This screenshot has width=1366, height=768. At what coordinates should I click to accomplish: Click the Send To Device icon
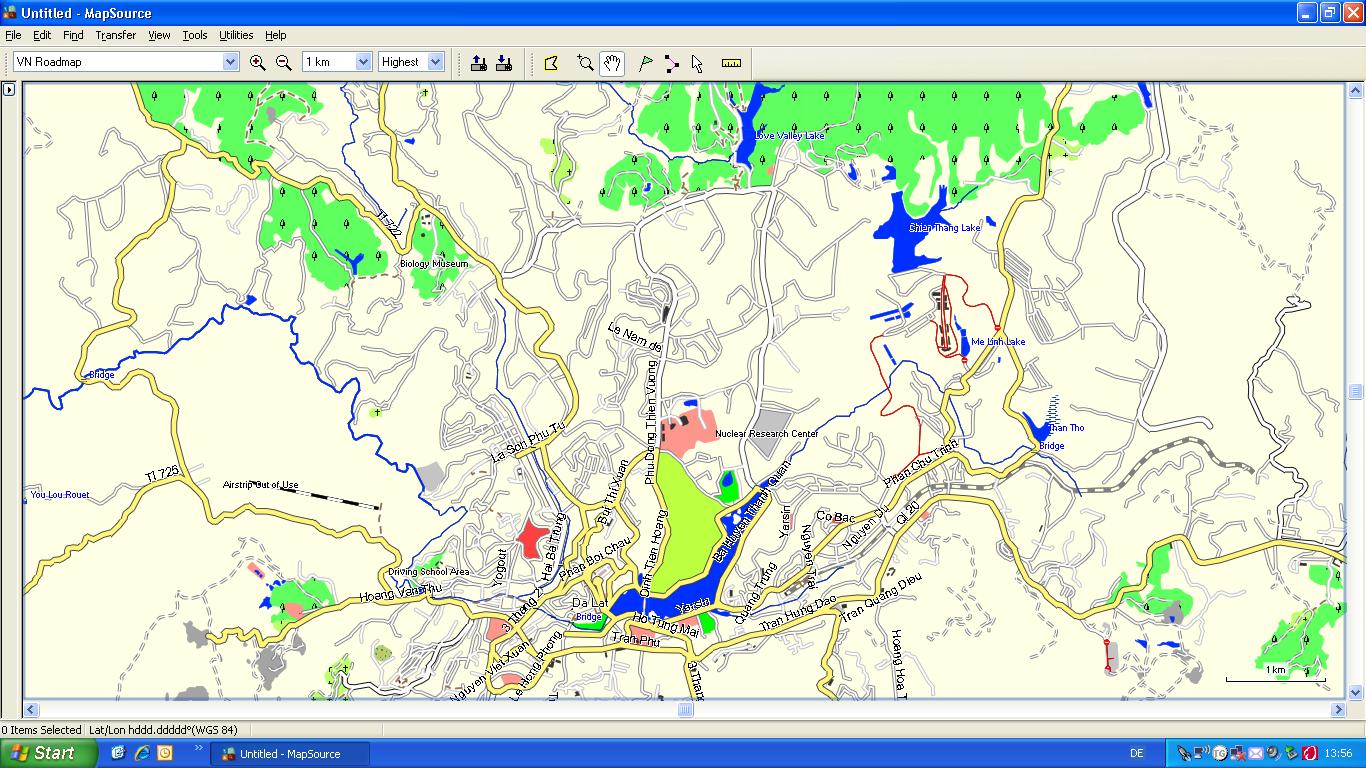click(479, 62)
